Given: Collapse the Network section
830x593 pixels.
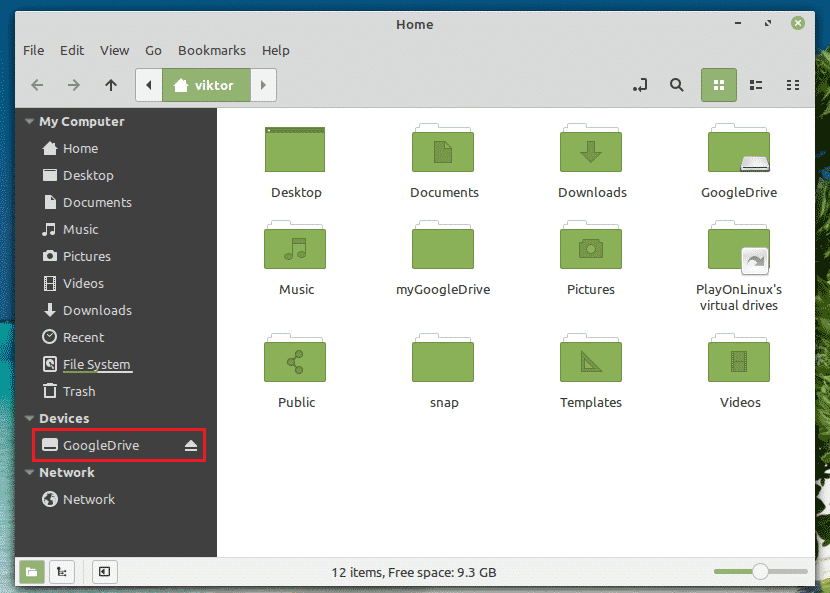Looking at the screenshot, I should pyautogui.click(x=28, y=473).
